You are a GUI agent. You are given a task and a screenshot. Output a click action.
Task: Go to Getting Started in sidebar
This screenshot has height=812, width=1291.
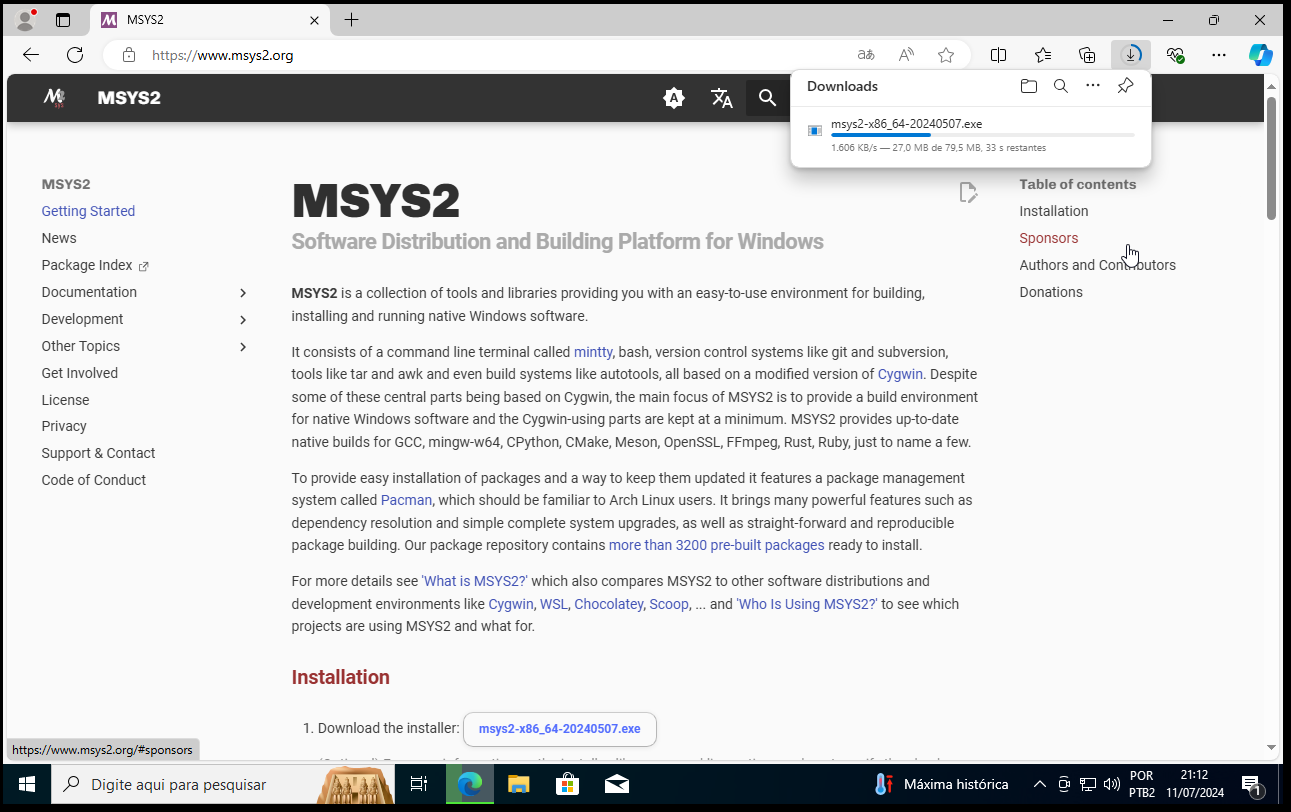pyautogui.click(x=88, y=211)
